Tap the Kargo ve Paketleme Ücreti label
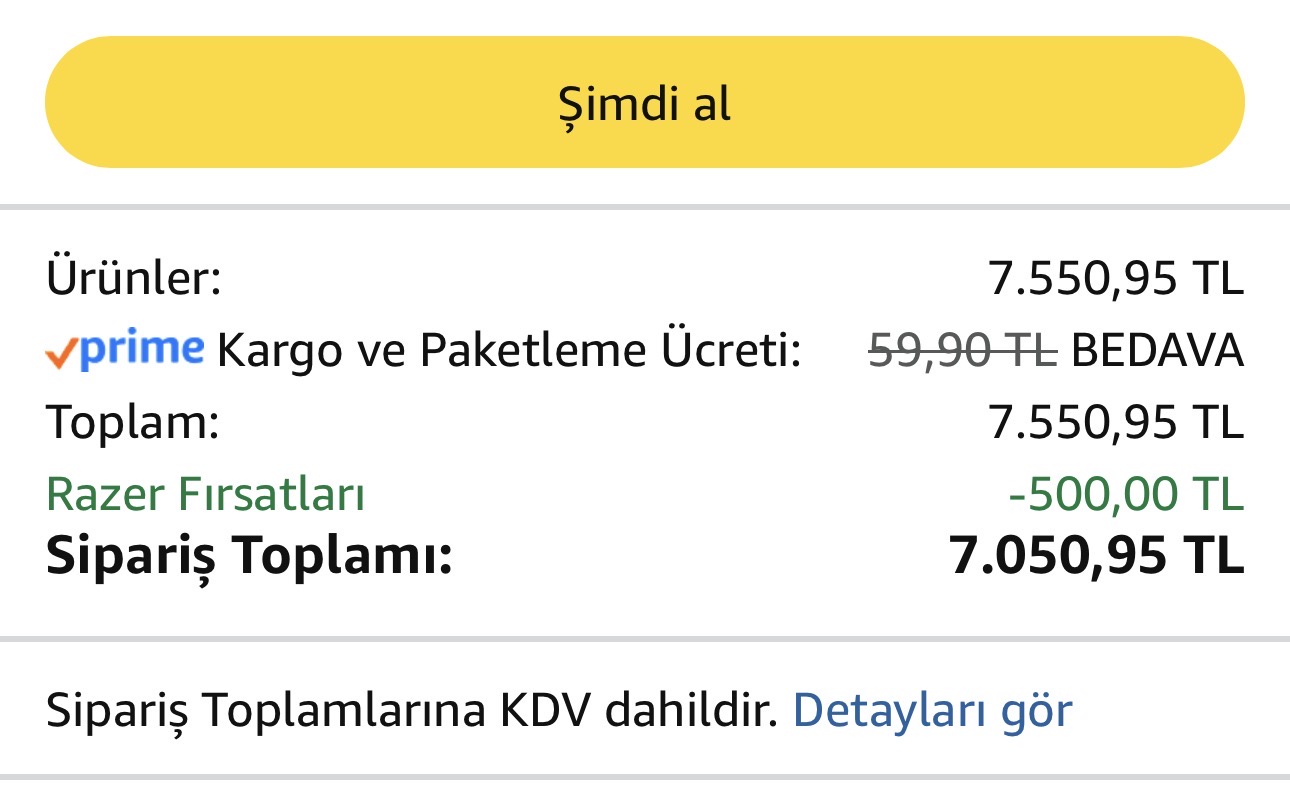The width and height of the screenshot is (1290, 794). tap(509, 351)
